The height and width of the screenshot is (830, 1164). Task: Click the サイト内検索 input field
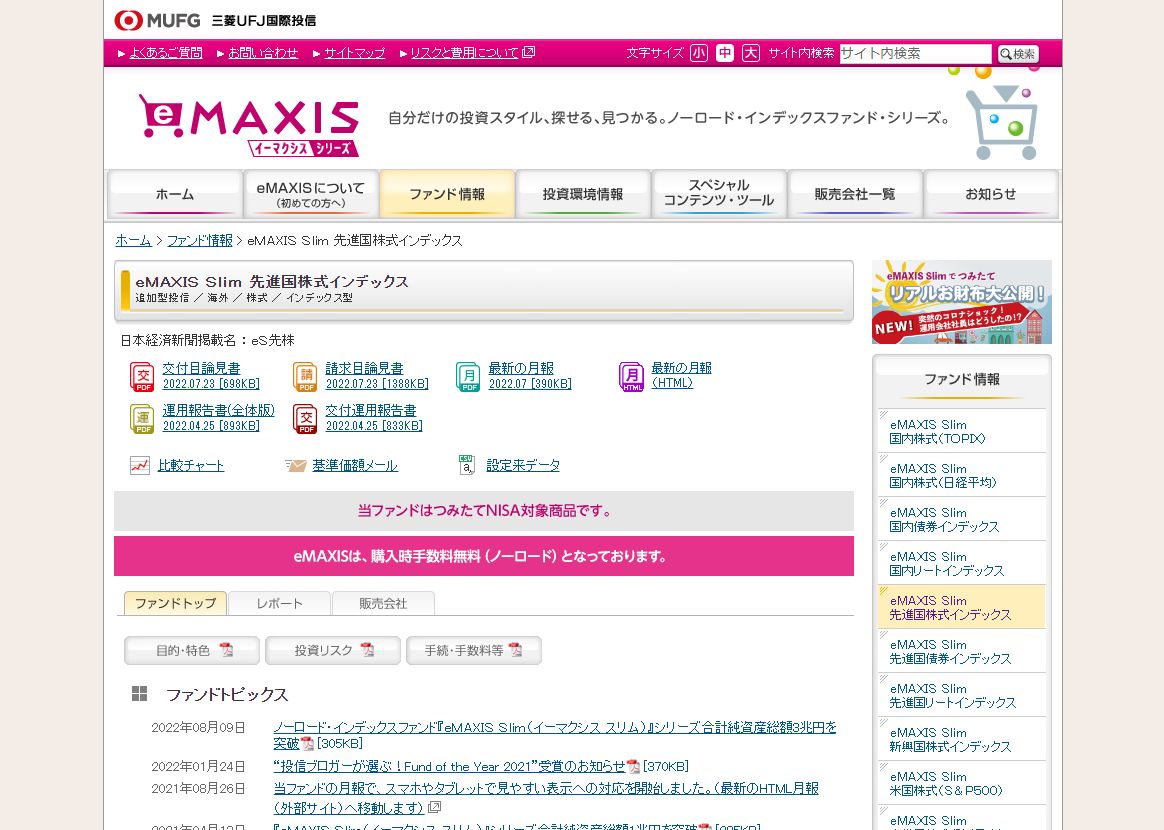tap(915, 53)
